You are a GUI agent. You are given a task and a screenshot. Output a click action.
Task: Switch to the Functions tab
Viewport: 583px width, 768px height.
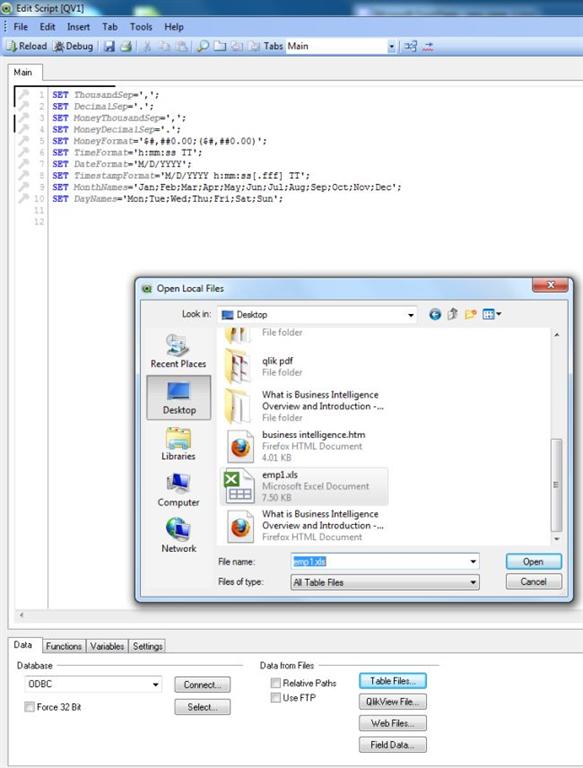(64, 646)
